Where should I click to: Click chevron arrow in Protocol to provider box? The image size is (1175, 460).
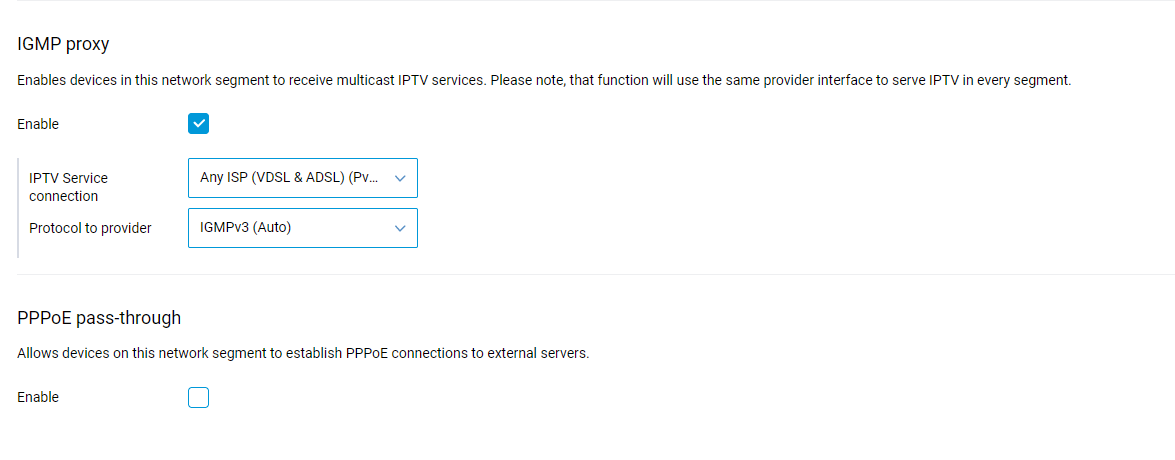400,228
